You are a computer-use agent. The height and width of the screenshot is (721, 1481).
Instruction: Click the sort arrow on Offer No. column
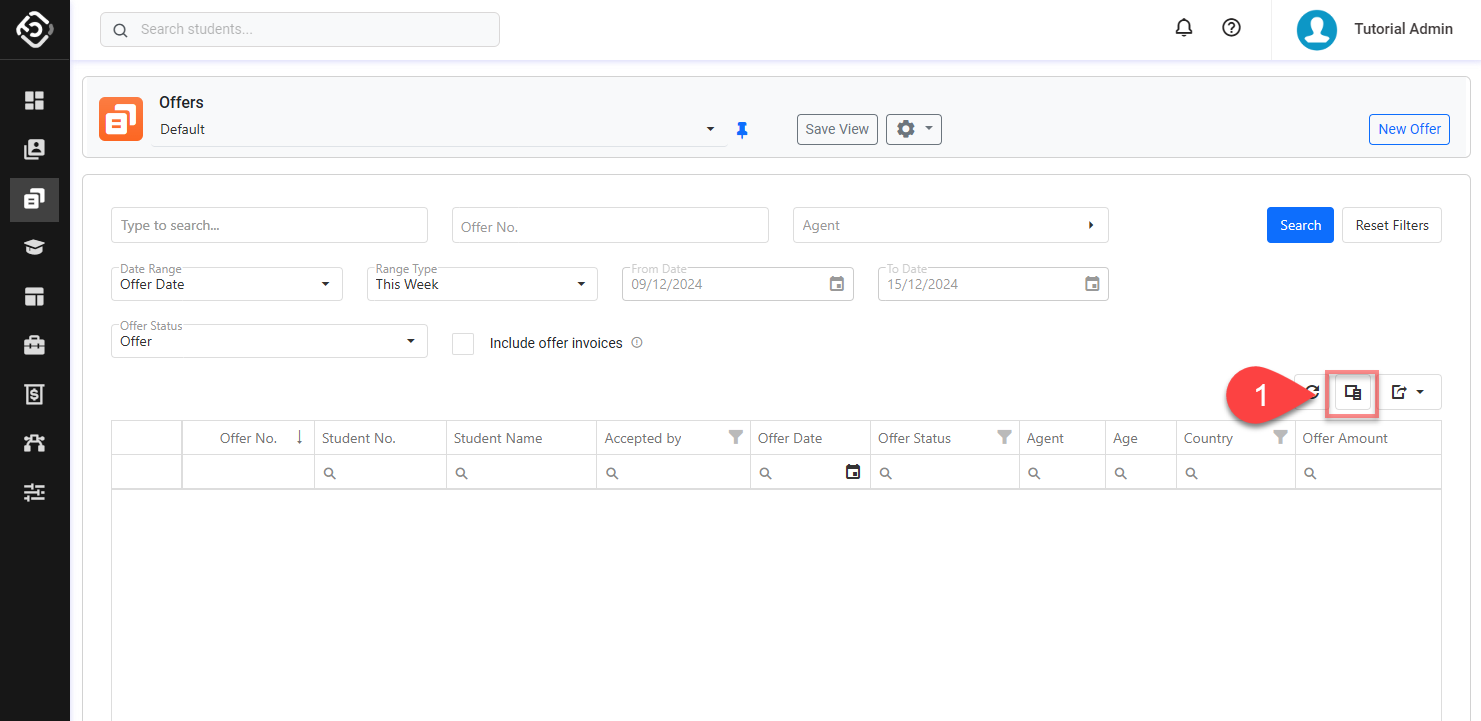click(299, 437)
